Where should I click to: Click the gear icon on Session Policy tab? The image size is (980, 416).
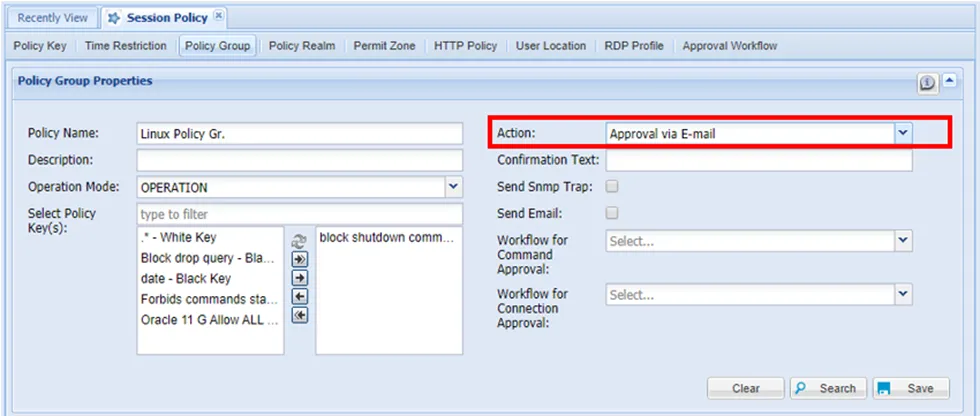tap(114, 18)
